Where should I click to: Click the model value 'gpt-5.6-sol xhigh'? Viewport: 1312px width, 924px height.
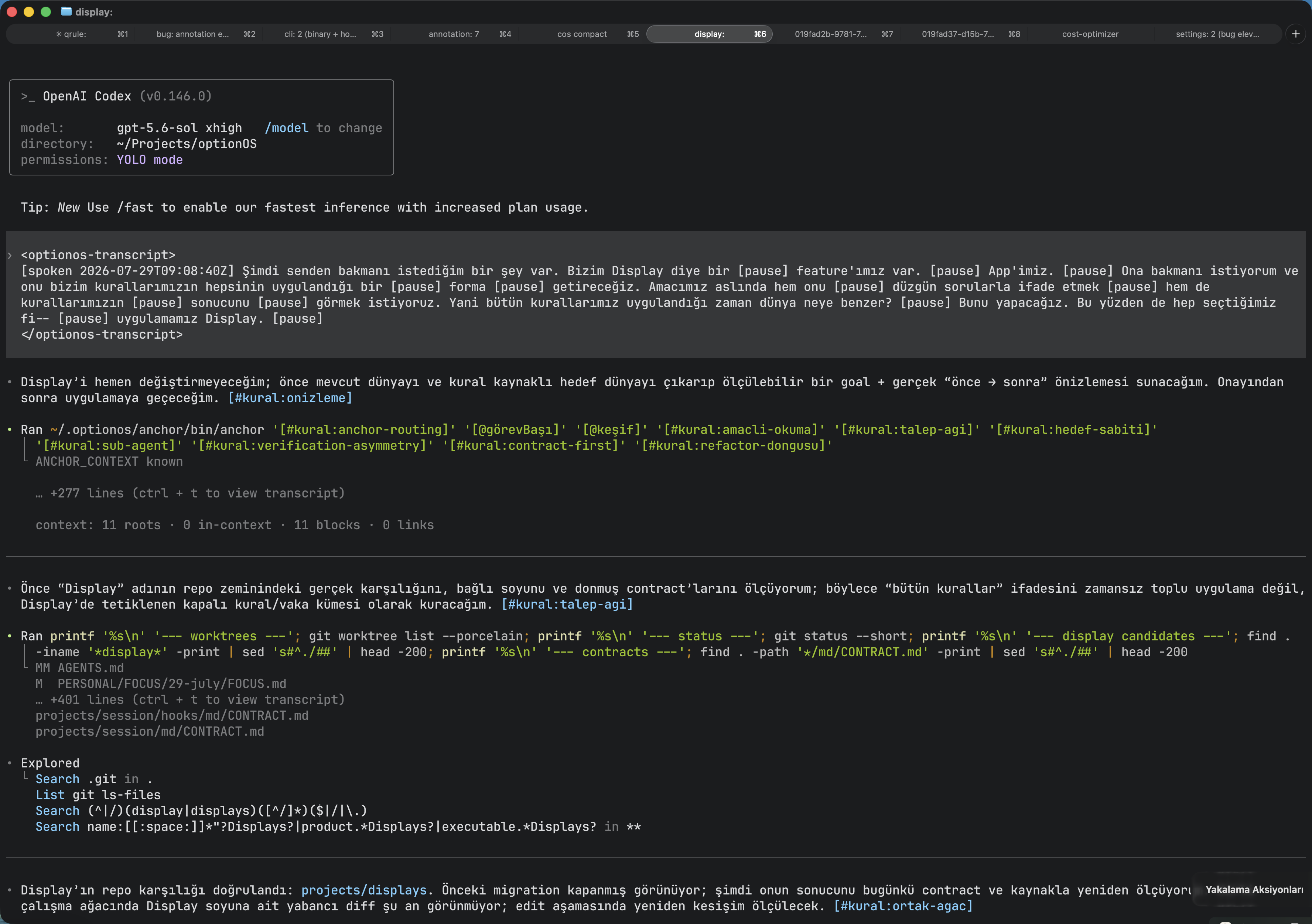(180, 128)
